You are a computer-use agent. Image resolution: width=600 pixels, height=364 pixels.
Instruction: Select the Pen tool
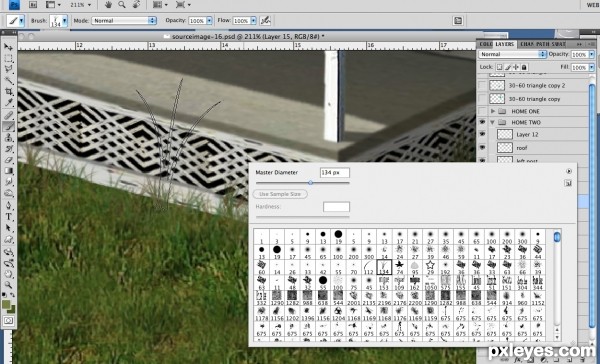click(8, 206)
